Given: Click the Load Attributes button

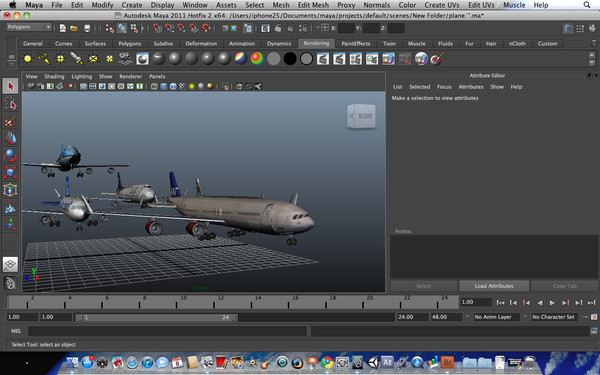Looking at the screenshot, I should click(494, 286).
